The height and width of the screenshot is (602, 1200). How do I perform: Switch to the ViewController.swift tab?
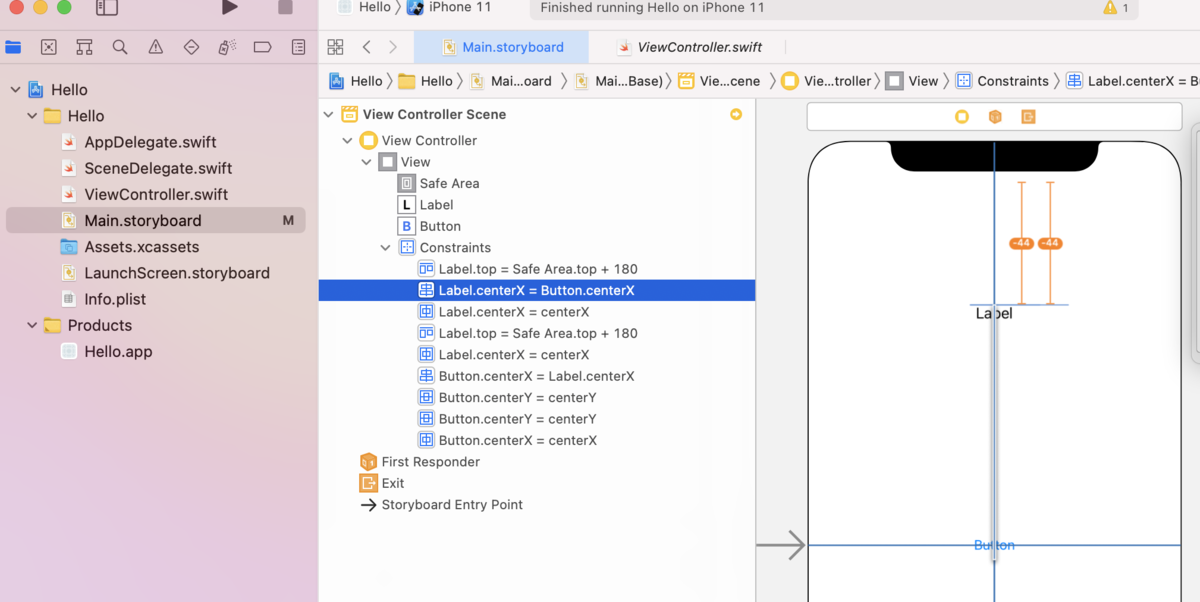[x=689, y=47]
